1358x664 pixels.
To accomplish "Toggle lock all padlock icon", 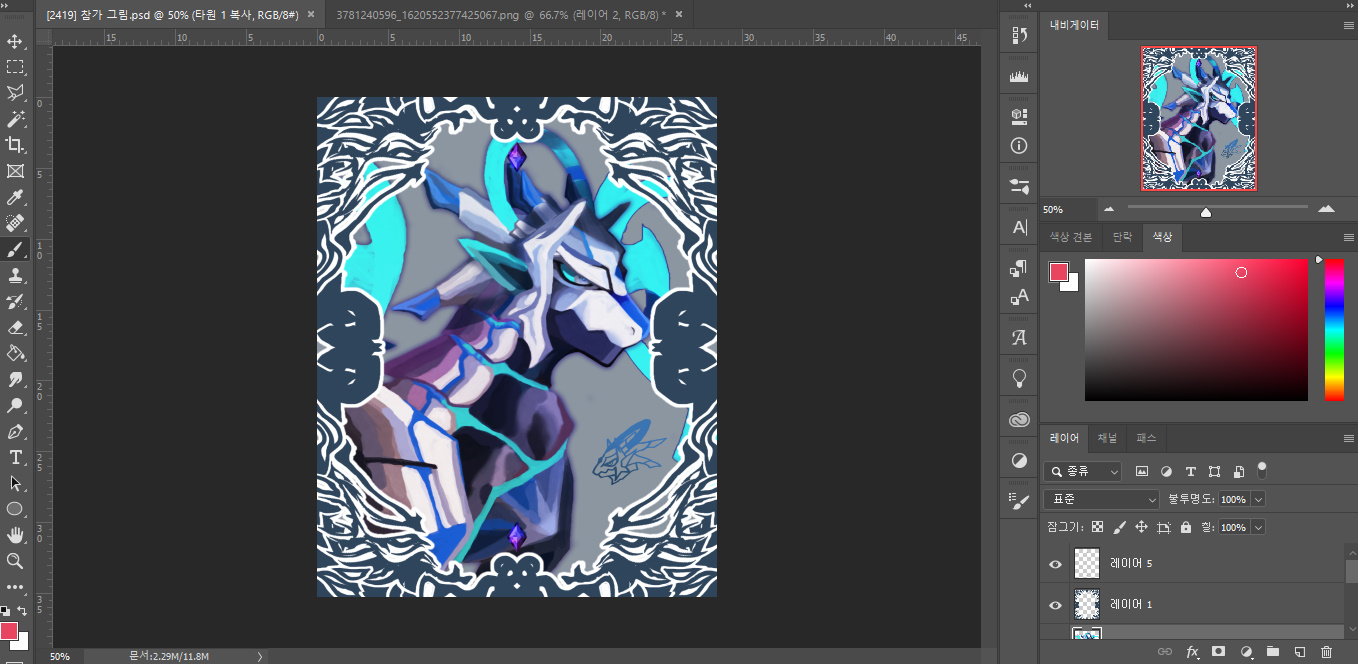I will click(1186, 527).
